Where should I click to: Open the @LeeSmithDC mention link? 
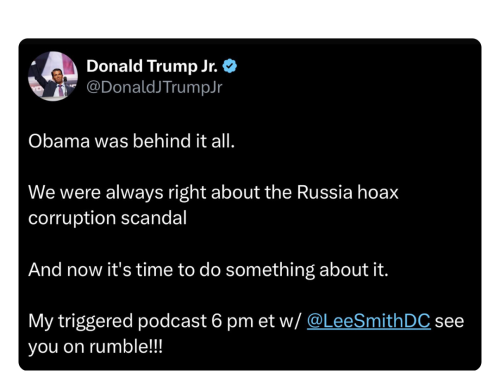(x=369, y=321)
